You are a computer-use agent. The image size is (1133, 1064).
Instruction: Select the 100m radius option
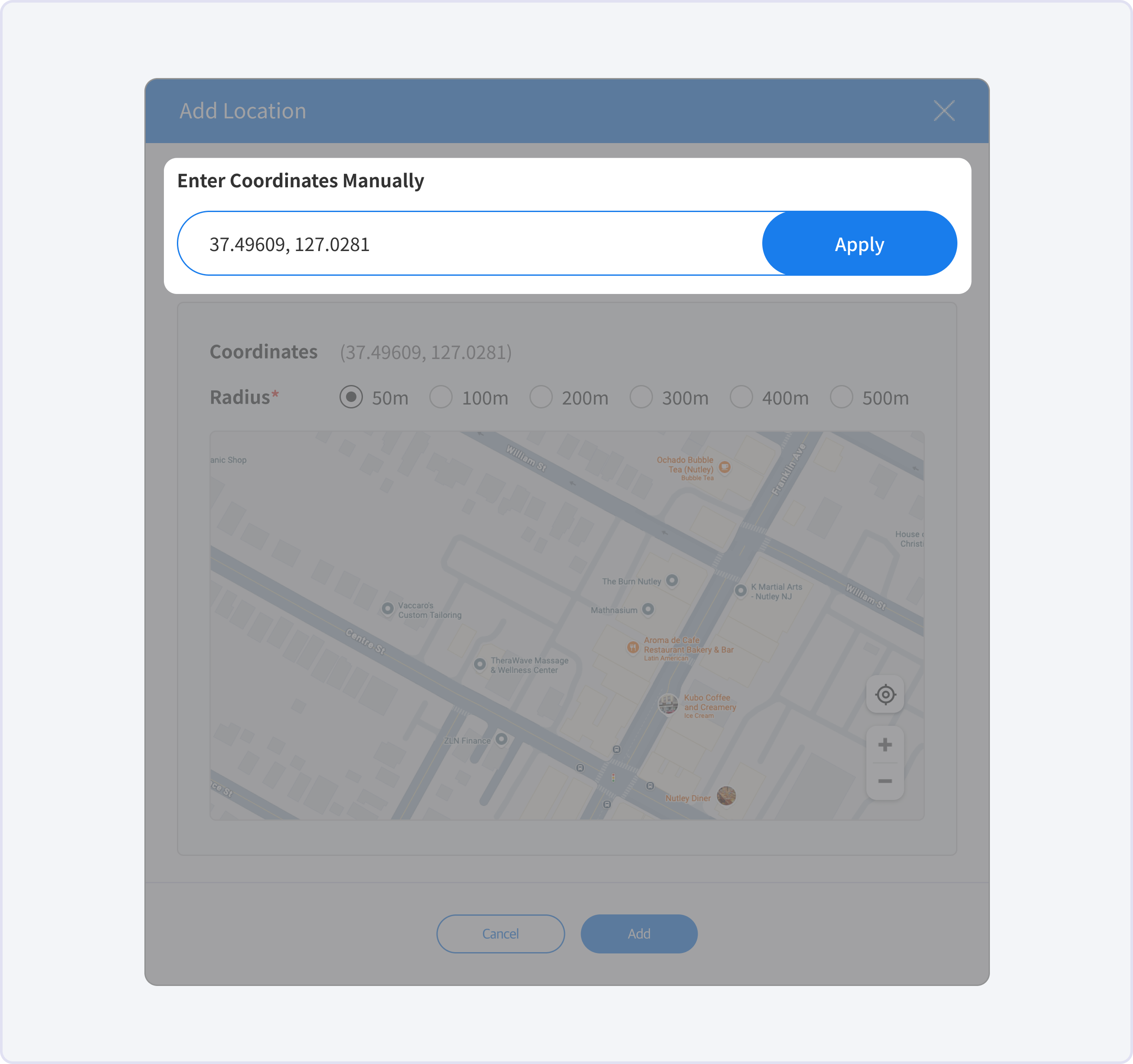point(441,397)
